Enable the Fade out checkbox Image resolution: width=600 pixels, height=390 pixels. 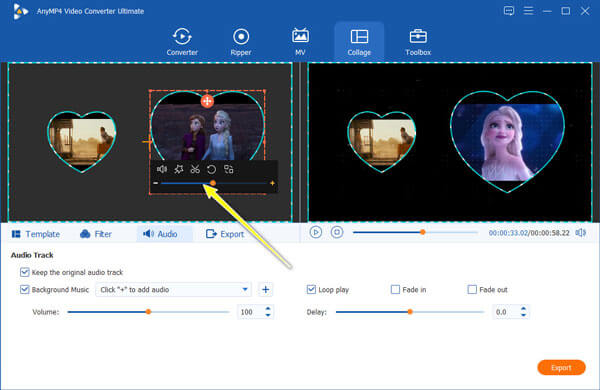tap(472, 289)
